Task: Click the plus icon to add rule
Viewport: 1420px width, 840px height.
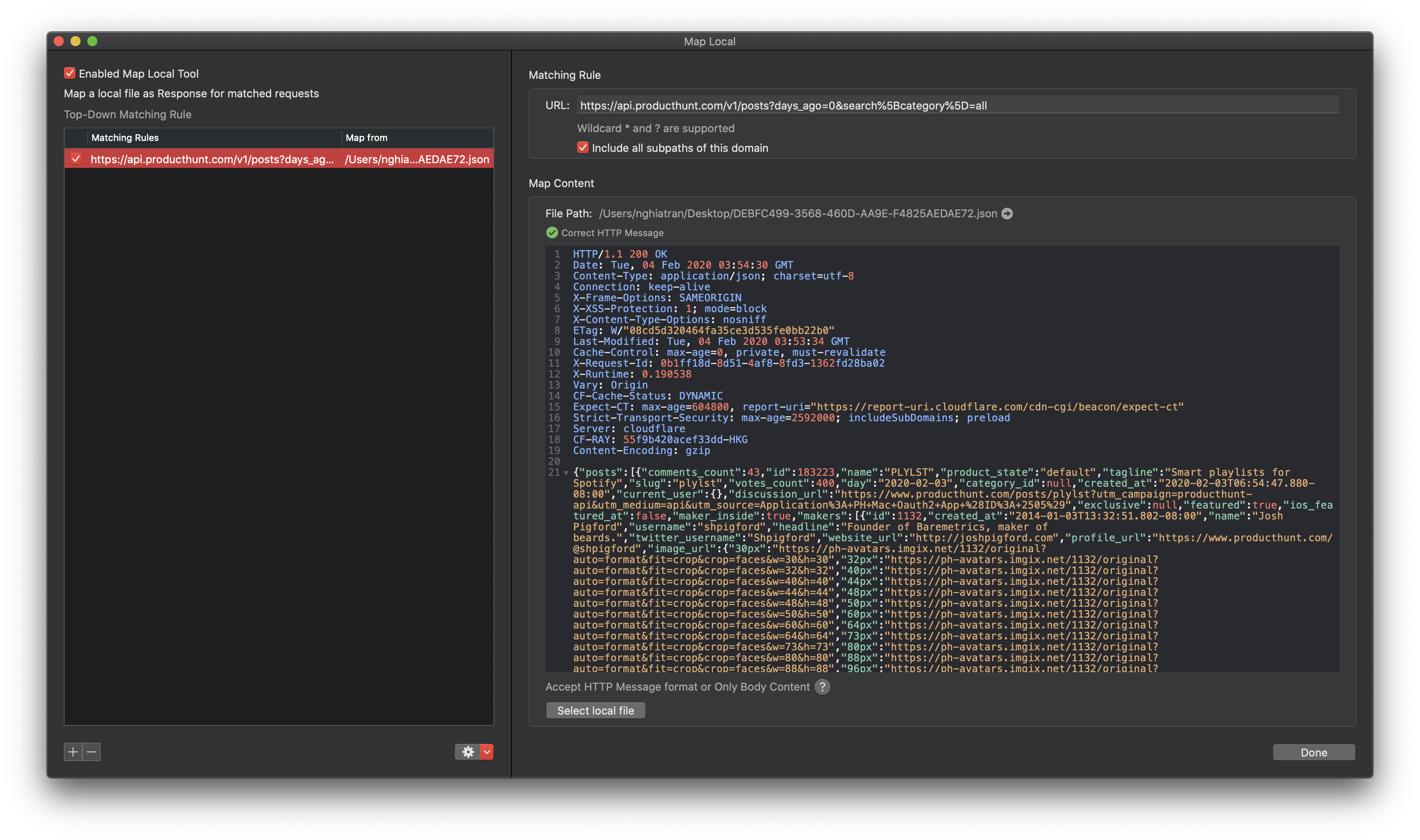Action: coord(73,752)
